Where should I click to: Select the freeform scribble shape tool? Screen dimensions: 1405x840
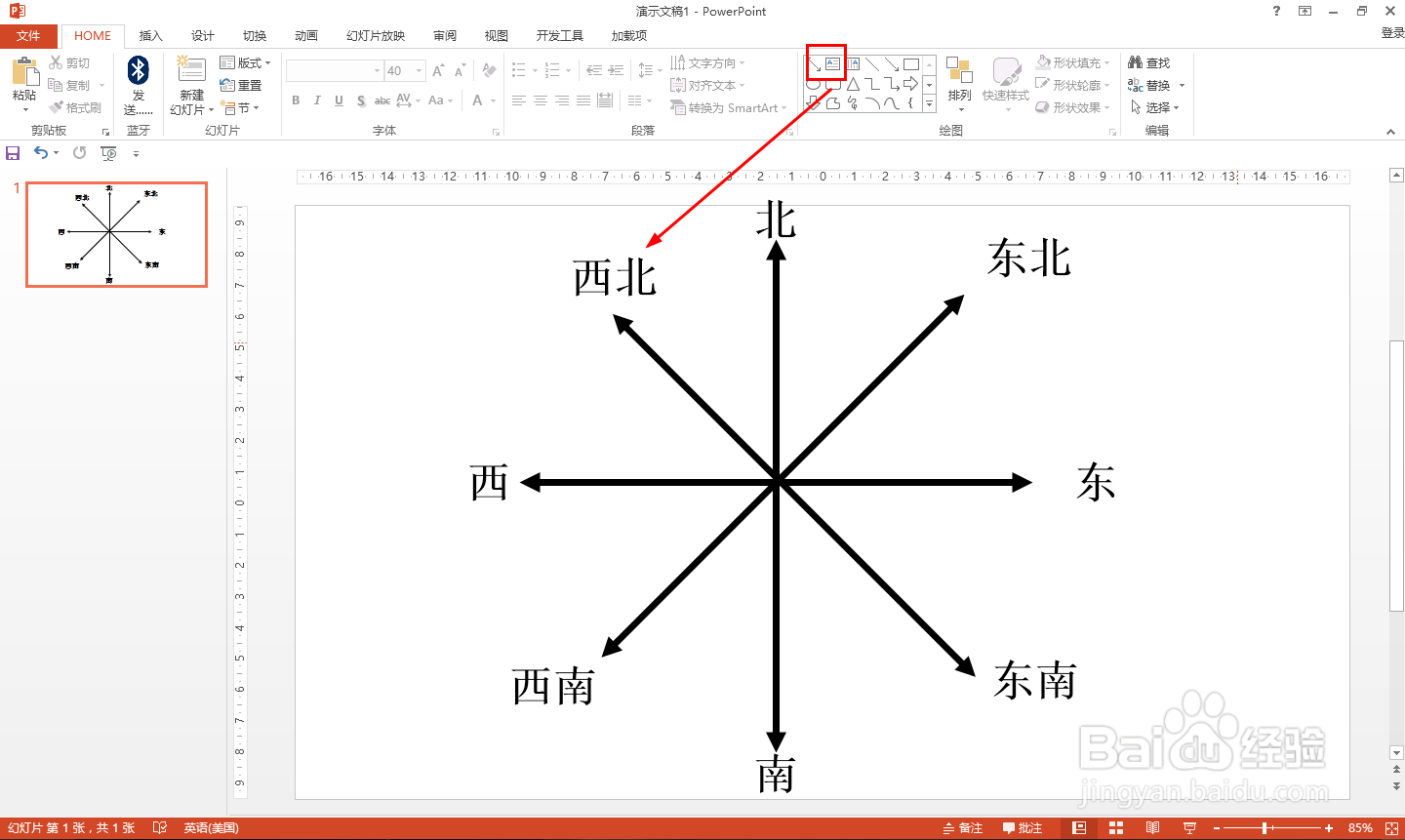coord(851,104)
